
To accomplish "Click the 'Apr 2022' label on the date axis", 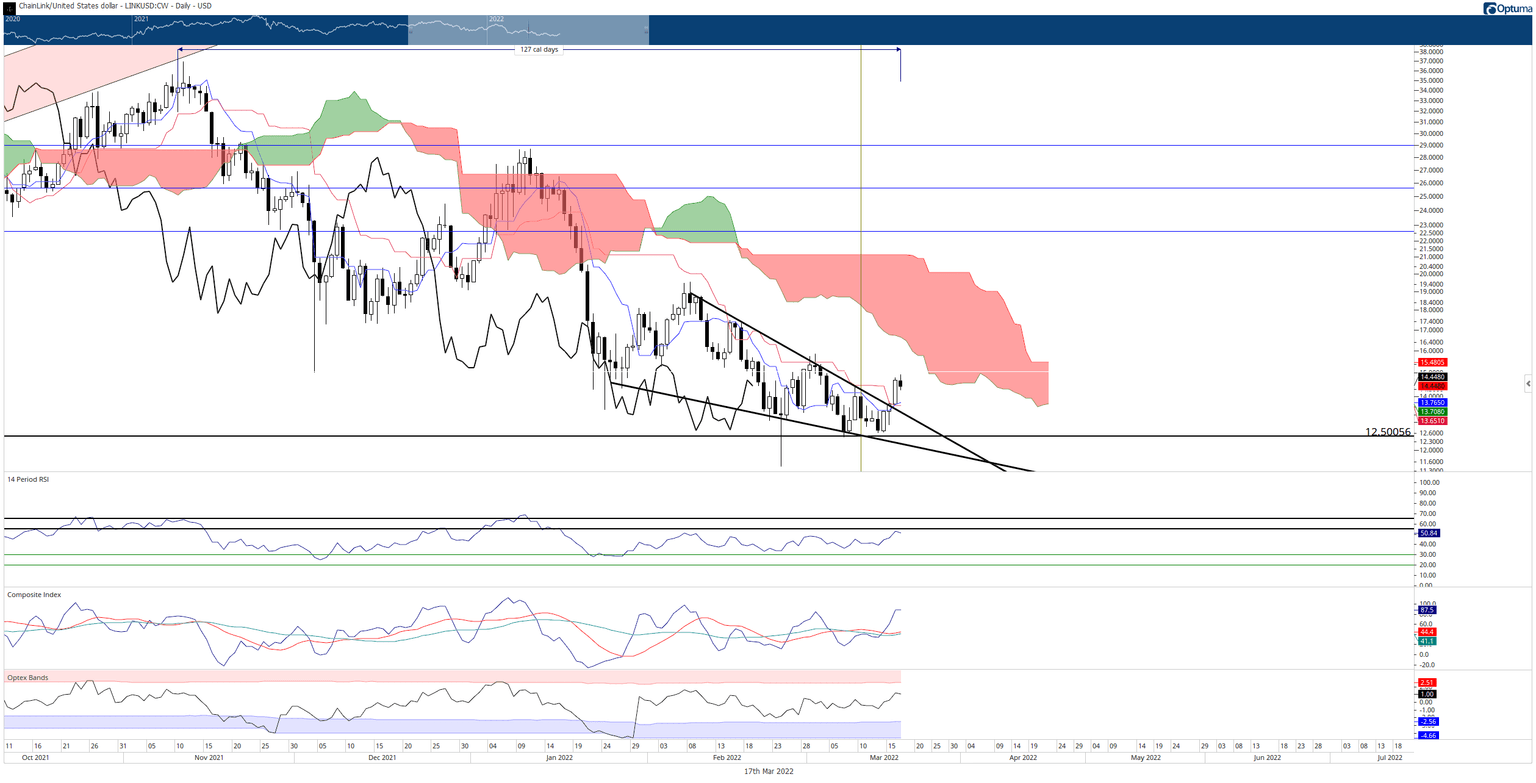I will (1023, 758).
